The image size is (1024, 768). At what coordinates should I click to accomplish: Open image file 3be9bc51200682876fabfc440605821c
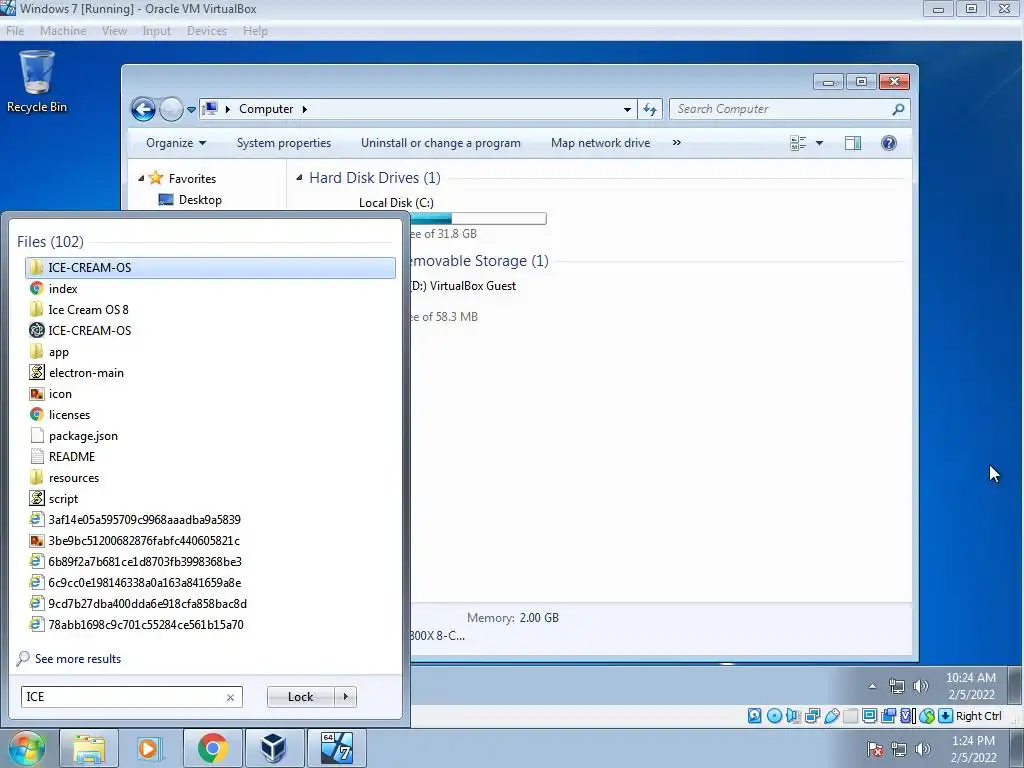pos(210,541)
